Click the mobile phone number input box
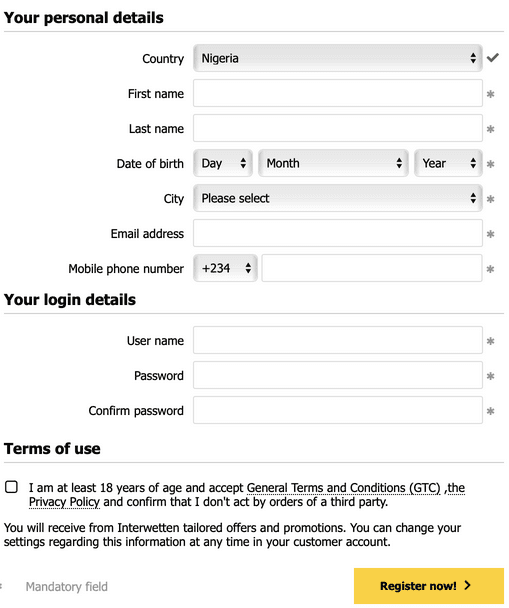The width and height of the screenshot is (509, 608). click(x=372, y=268)
